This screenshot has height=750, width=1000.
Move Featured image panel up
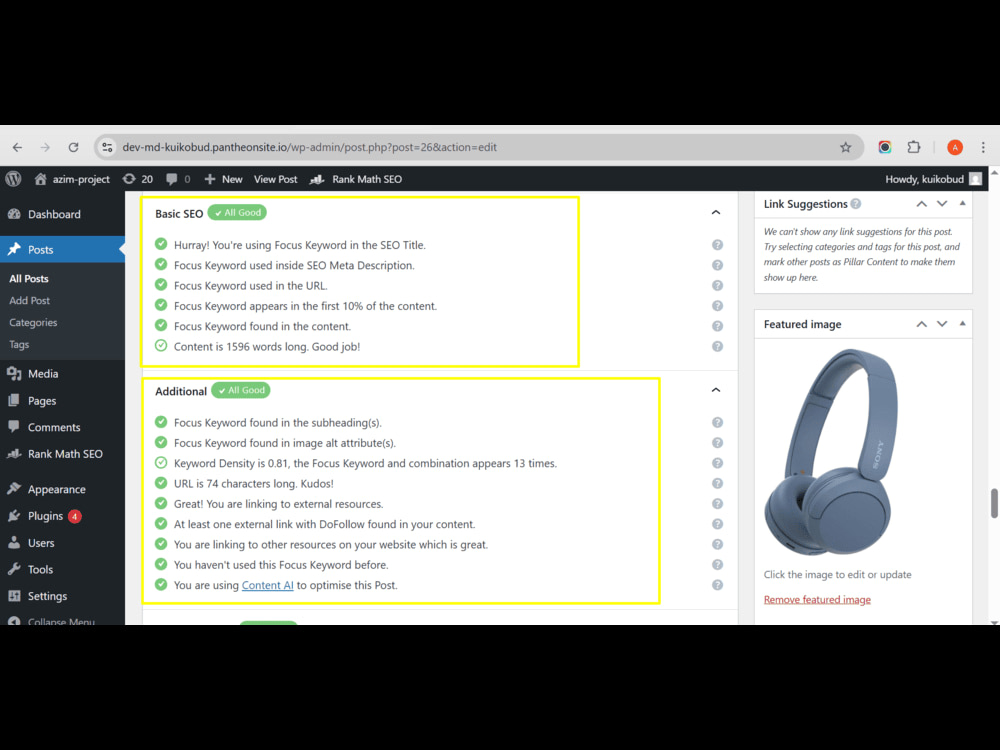pos(922,324)
